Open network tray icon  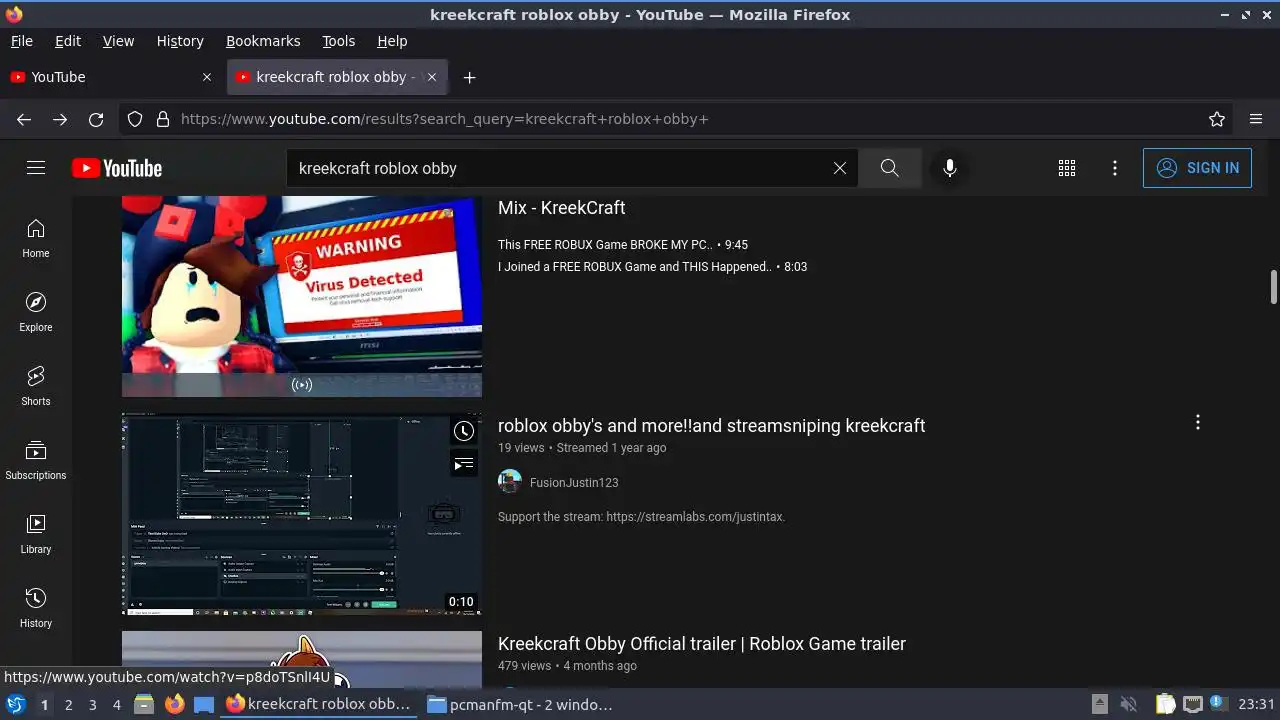pos(1192,704)
